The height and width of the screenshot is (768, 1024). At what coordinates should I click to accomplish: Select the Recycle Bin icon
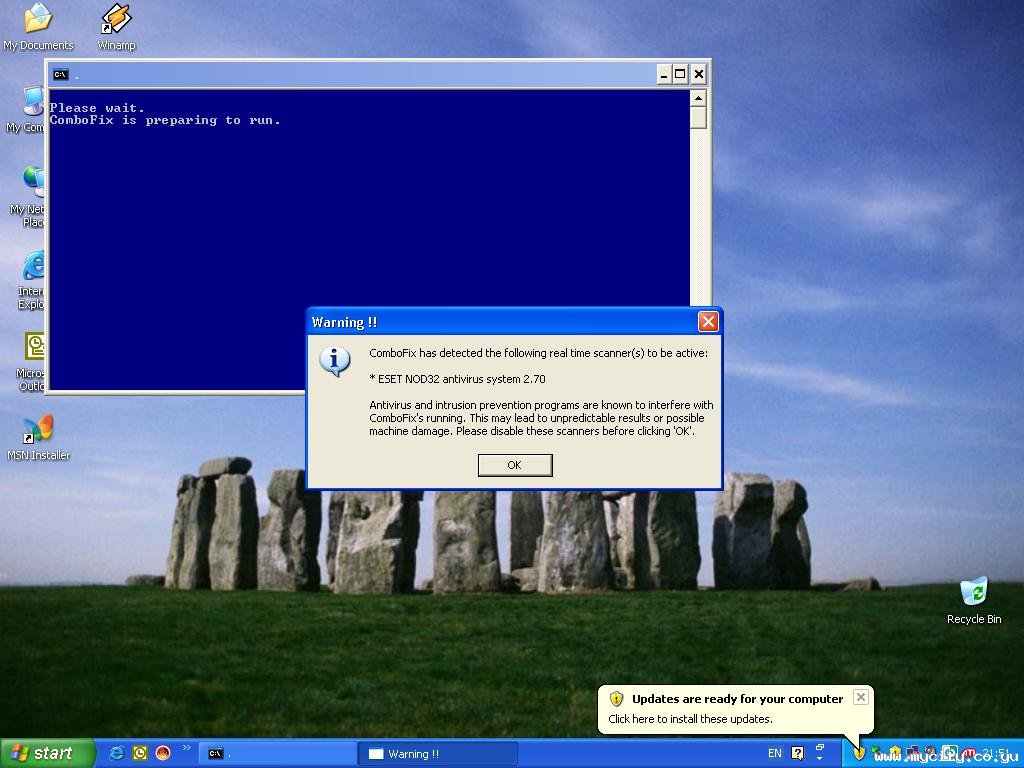[x=974, y=600]
